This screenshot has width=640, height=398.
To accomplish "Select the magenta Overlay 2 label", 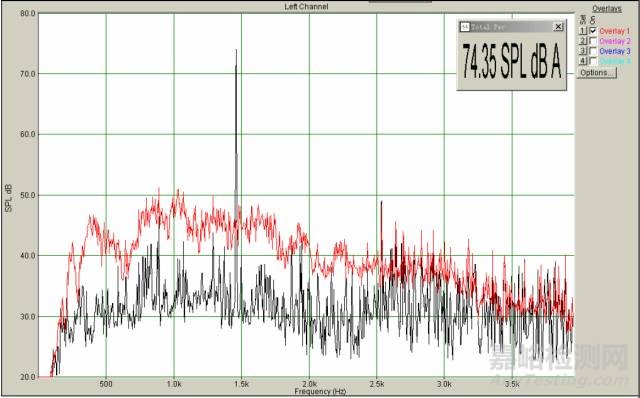I will pyautogui.click(x=615, y=41).
